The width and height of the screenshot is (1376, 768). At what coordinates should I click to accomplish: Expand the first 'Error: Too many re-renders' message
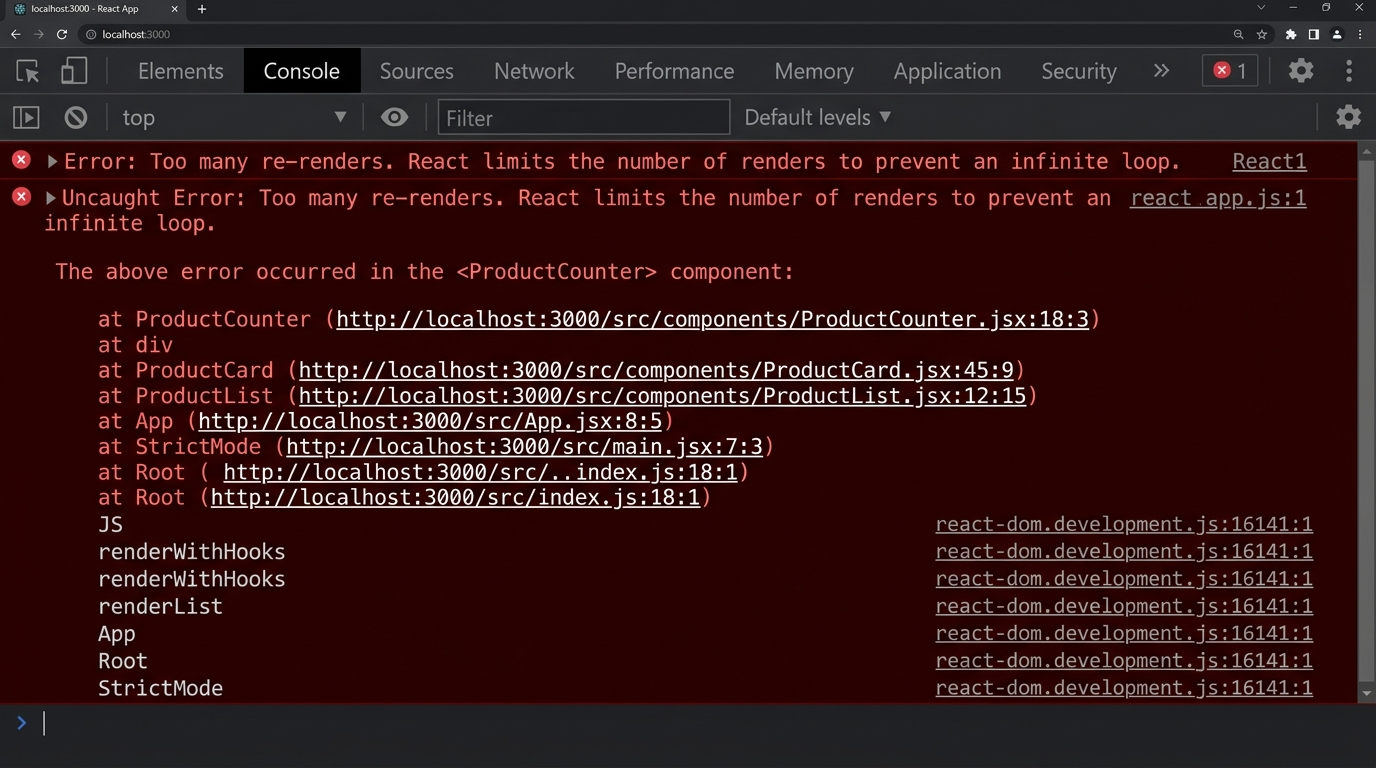(x=52, y=161)
